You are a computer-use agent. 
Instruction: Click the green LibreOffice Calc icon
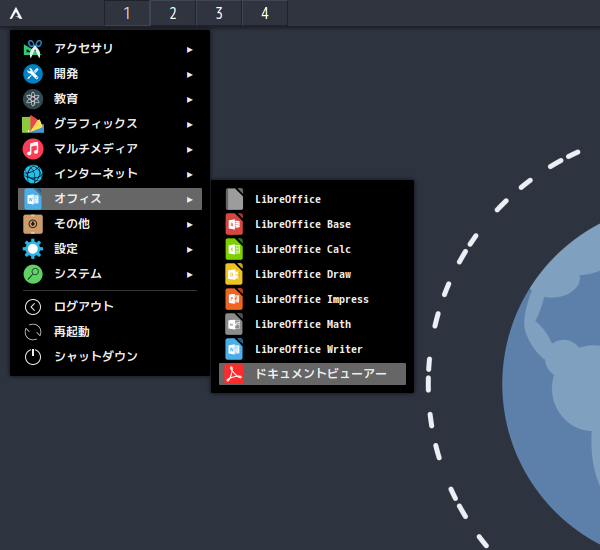click(x=234, y=249)
